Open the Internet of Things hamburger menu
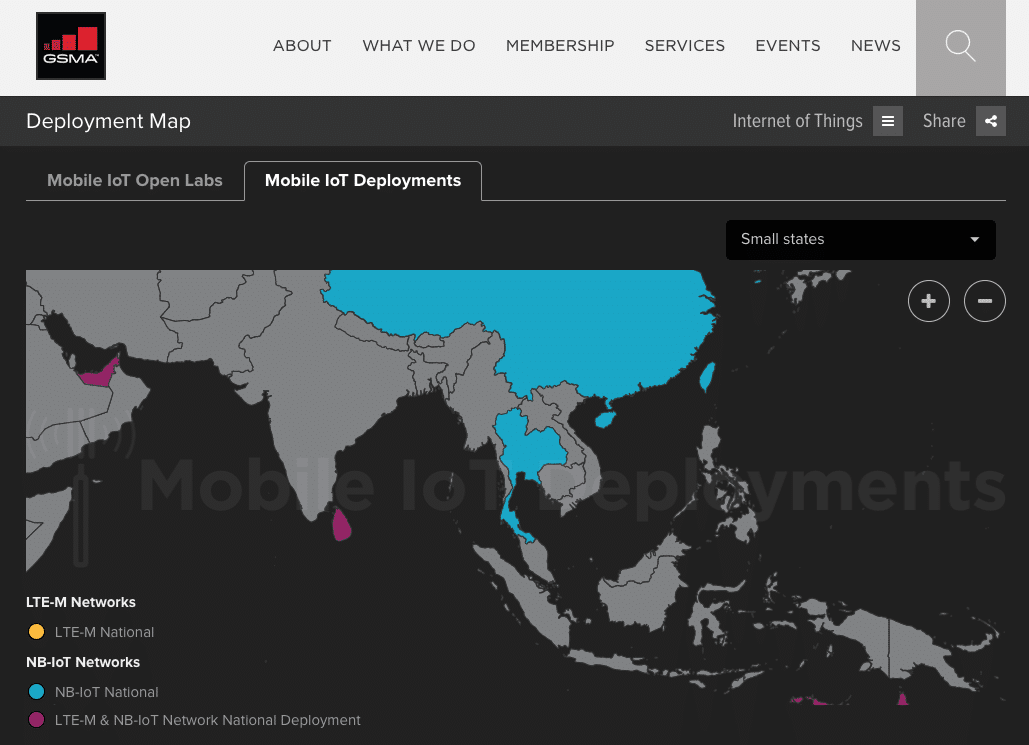 [887, 121]
